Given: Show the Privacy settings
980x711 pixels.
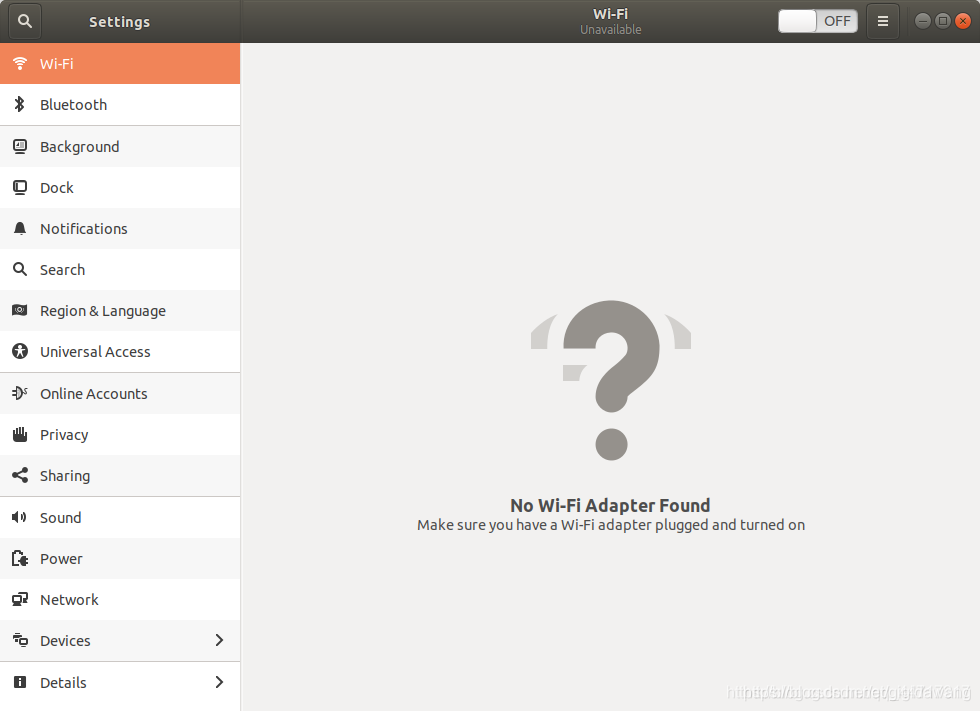Looking at the screenshot, I should tap(120, 435).
